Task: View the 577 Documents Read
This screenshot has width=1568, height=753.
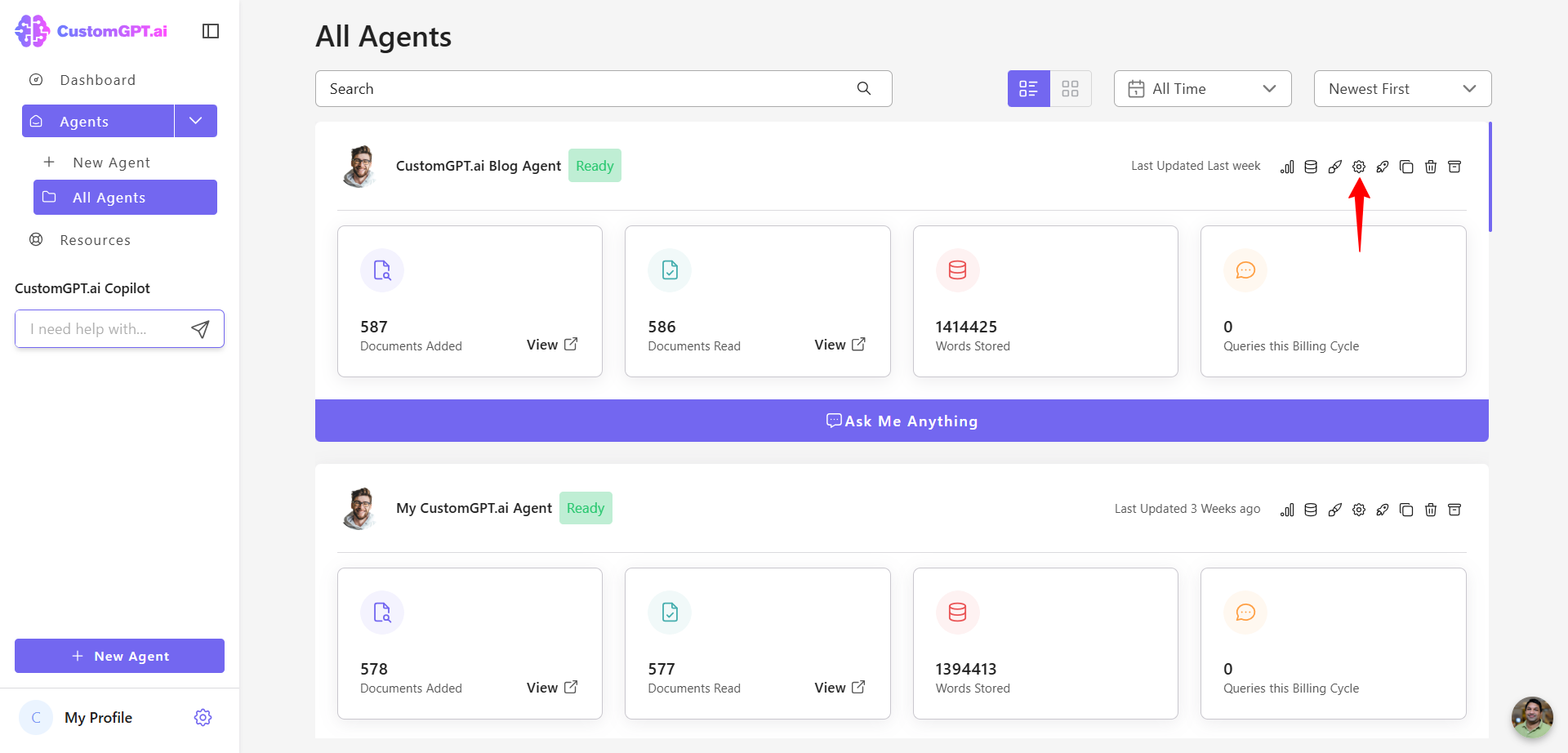Action: 840,688
